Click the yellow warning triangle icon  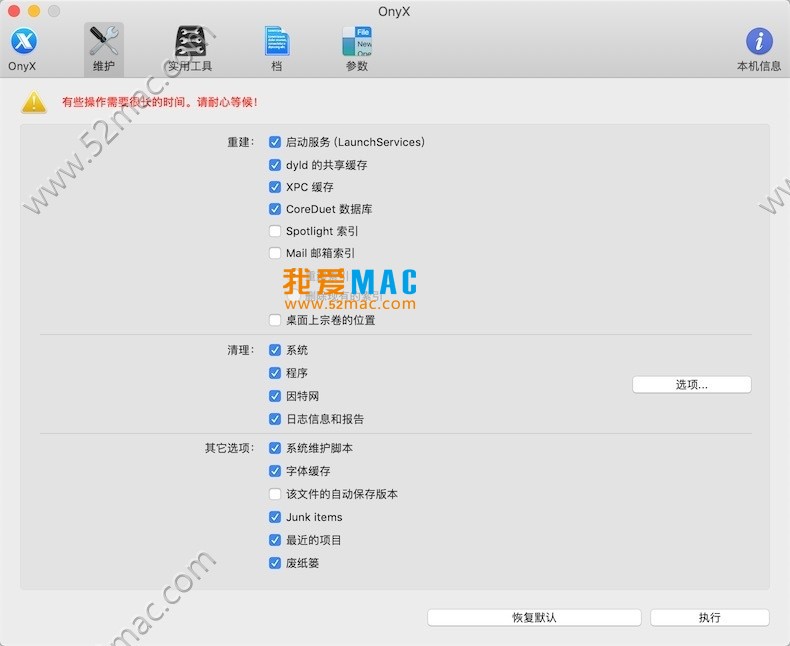[x=34, y=102]
